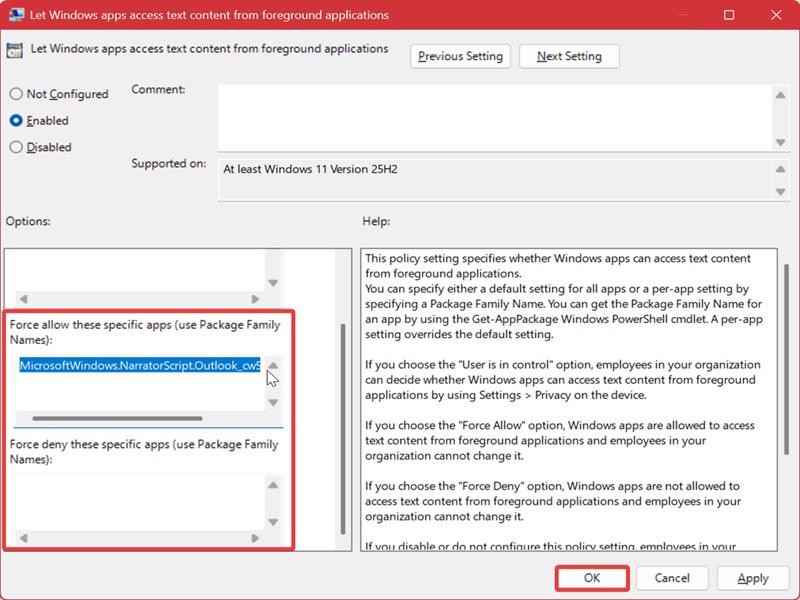The height and width of the screenshot is (600, 800).
Task: Click the Force deny box scroll right arrow
Action: pos(255,538)
